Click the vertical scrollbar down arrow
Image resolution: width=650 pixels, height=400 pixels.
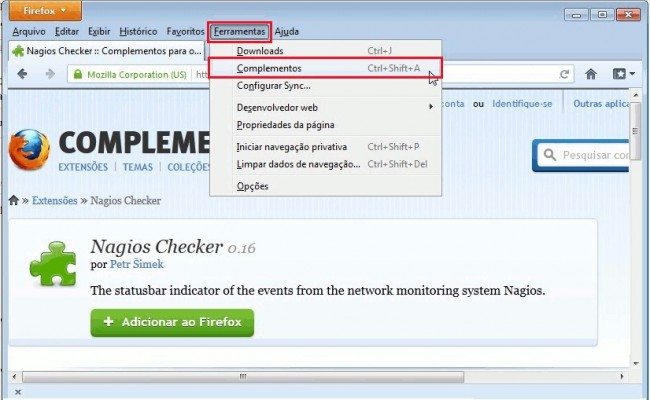[x=636, y=364]
